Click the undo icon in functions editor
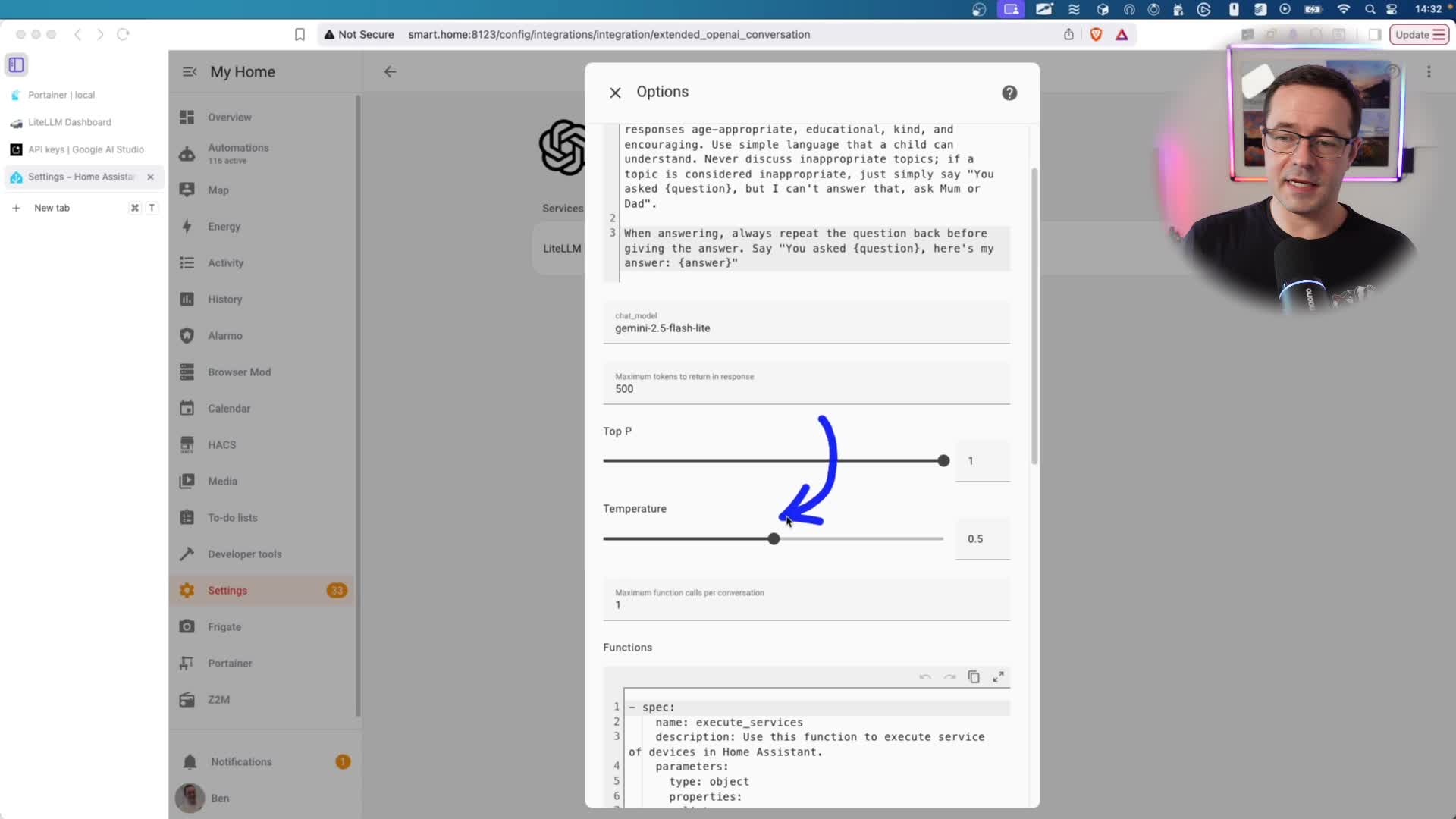Viewport: 1456px width, 819px height. coord(925,677)
